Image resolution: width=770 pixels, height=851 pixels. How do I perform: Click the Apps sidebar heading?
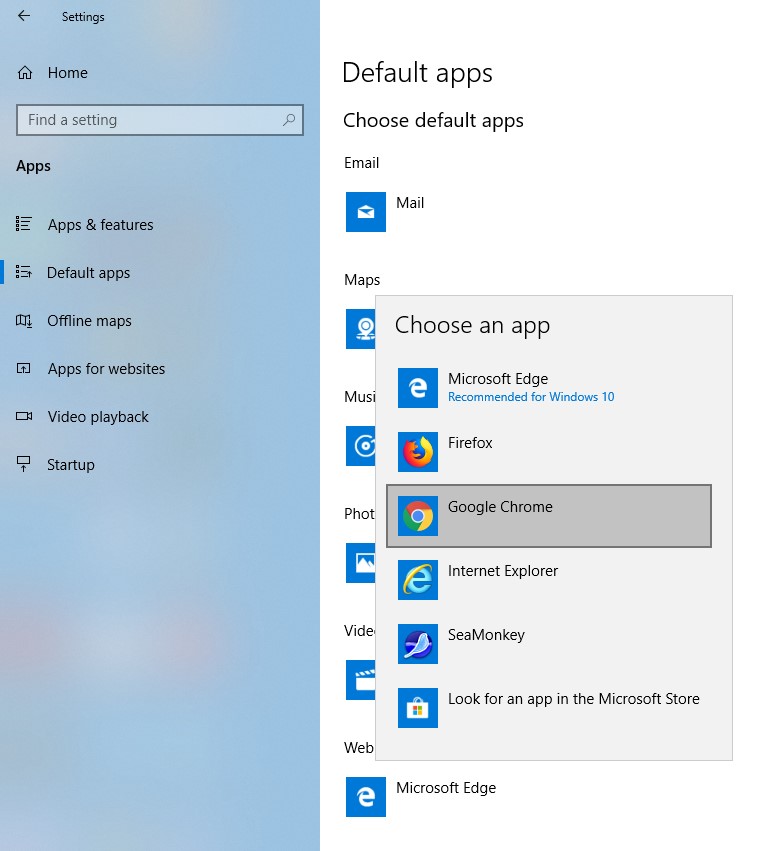click(33, 166)
